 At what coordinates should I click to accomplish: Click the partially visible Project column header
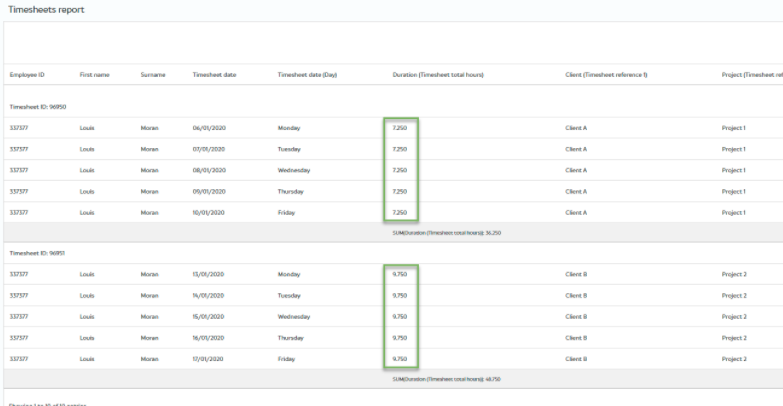[751, 75]
